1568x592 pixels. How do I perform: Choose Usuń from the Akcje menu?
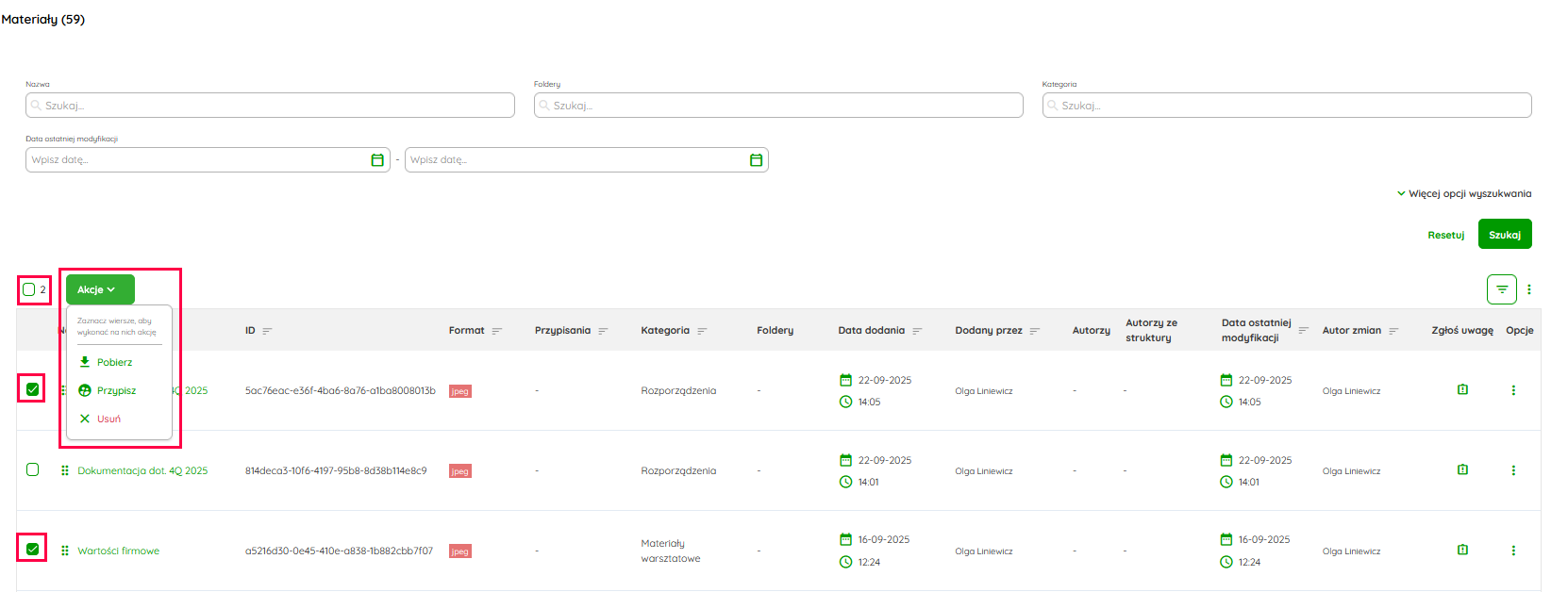click(x=108, y=419)
